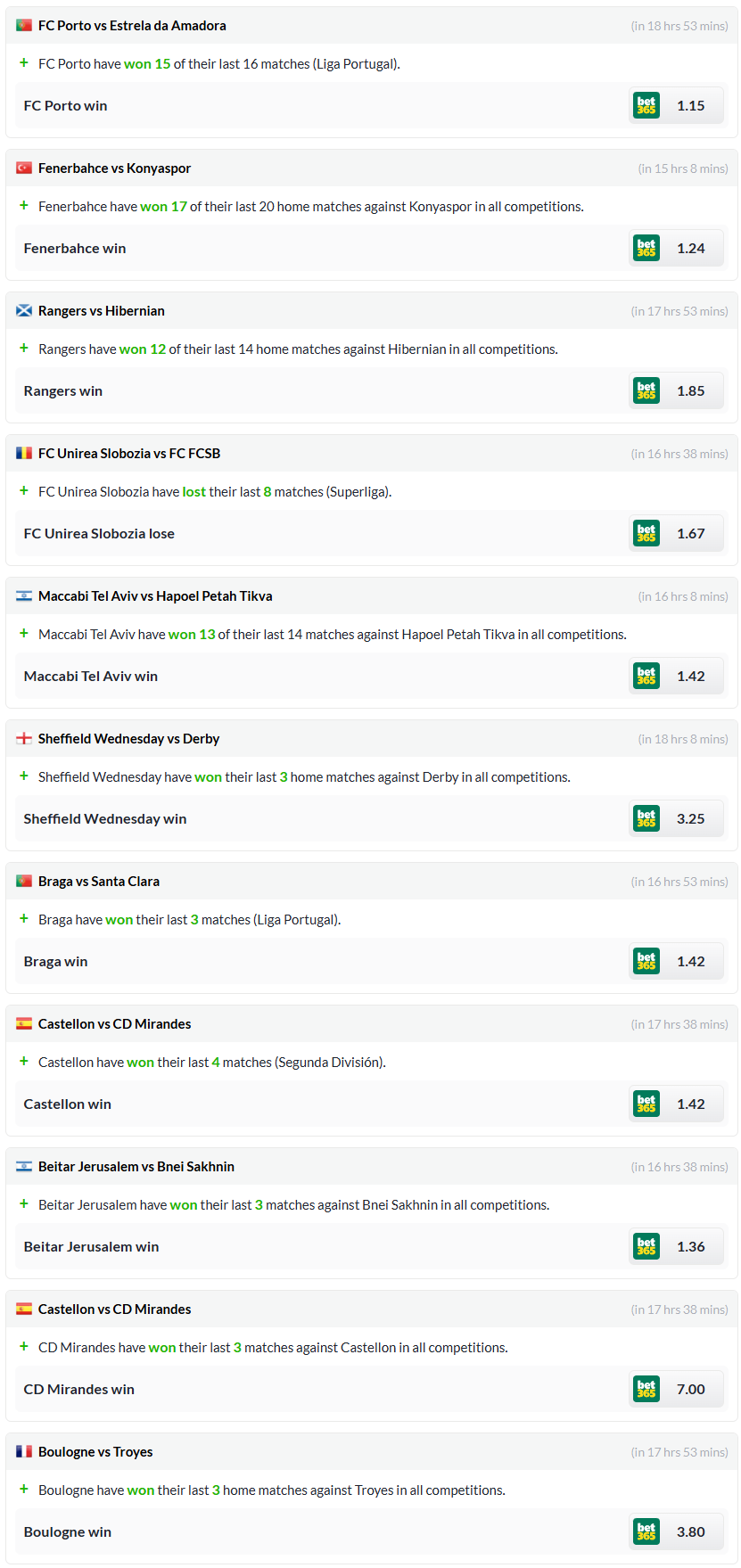Select the 7.00 odds for CD Mirandes win
Image resolution: width=741 pixels, height=1568 pixels.
coord(691,1389)
